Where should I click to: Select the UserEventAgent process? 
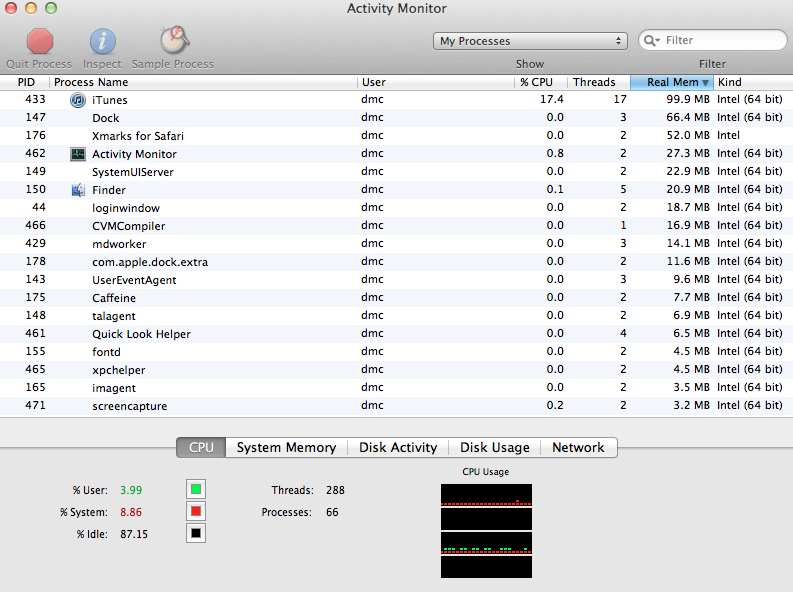(396, 280)
